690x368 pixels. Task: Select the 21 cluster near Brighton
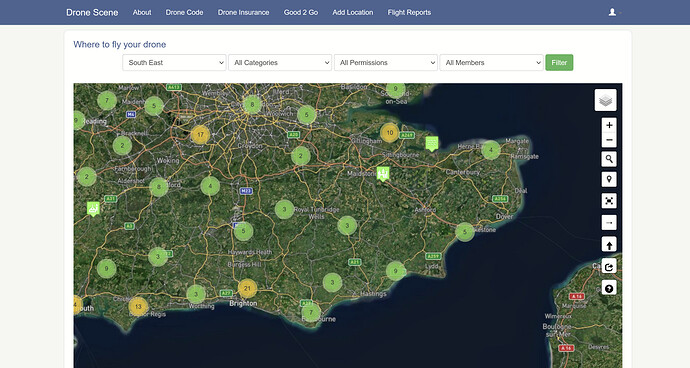(247, 288)
